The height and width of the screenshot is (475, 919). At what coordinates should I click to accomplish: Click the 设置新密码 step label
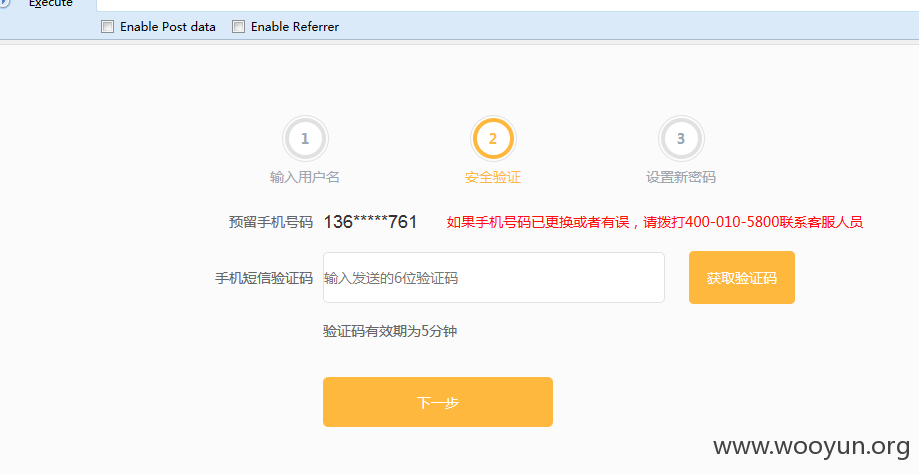681,177
